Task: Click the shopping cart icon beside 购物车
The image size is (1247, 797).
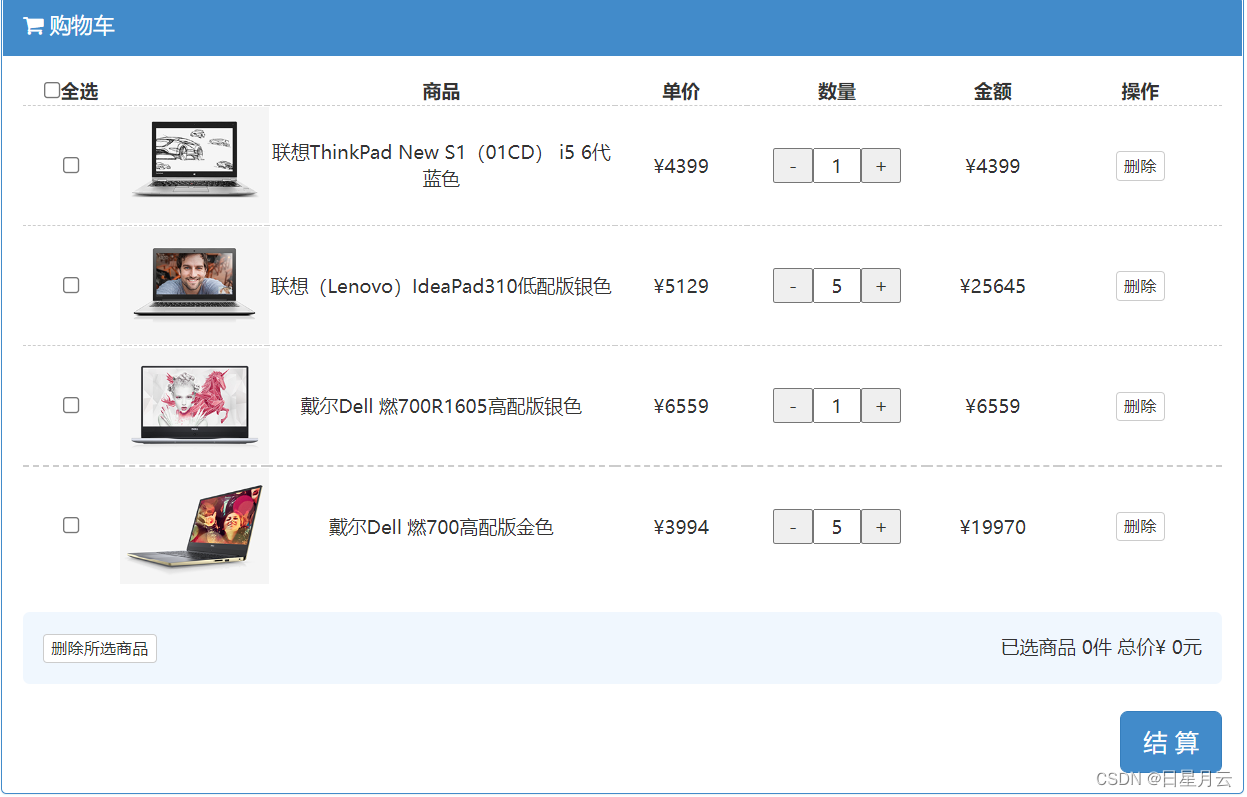Action: tap(33, 27)
